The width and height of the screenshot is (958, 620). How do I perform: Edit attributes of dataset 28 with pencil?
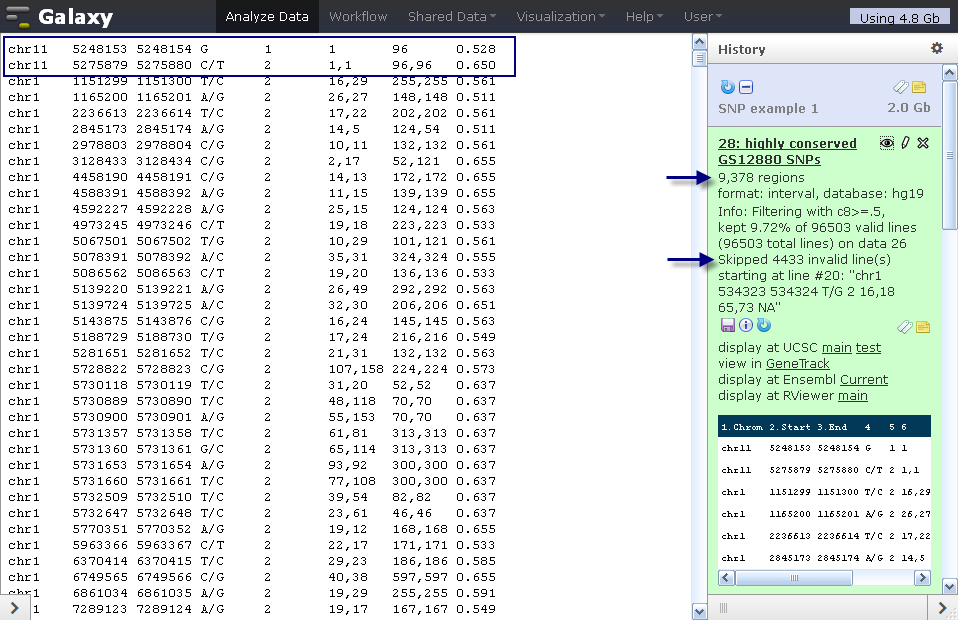pos(905,143)
